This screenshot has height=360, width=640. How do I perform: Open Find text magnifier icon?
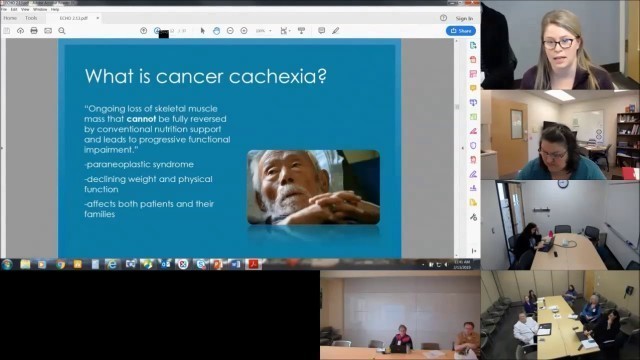click(62, 31)
